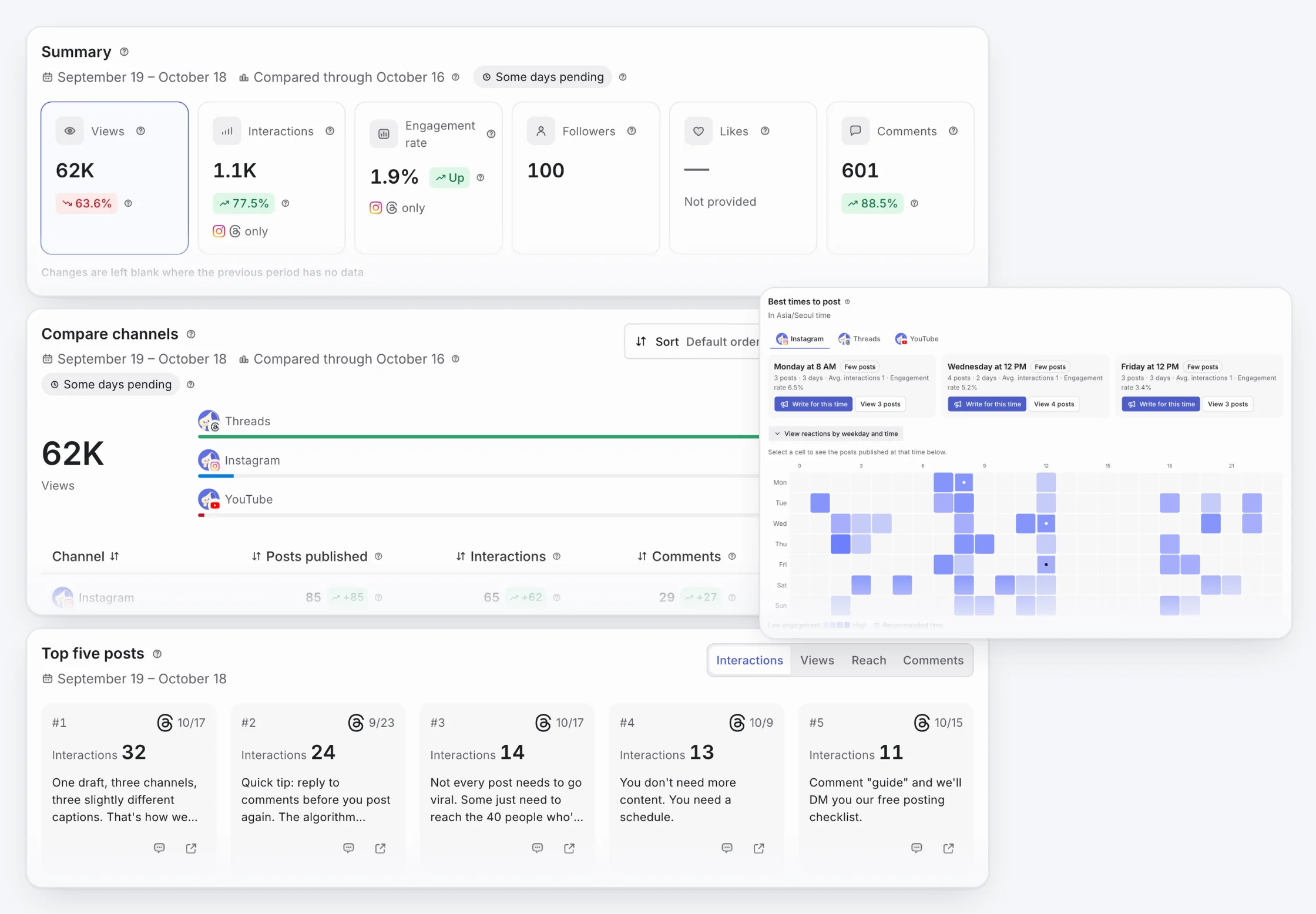
Task: Open the help icon next to Views metric
Action: tap(140, 131)
